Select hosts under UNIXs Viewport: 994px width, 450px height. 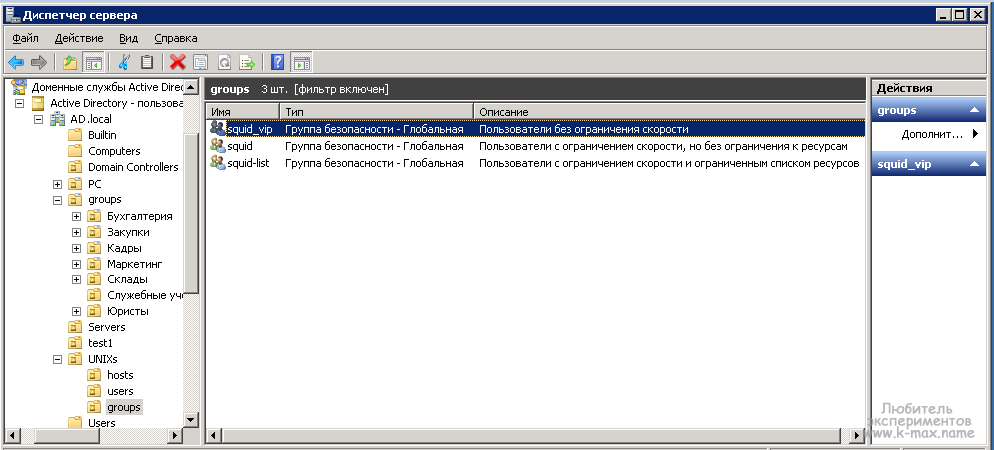click(x=120, y=375)
